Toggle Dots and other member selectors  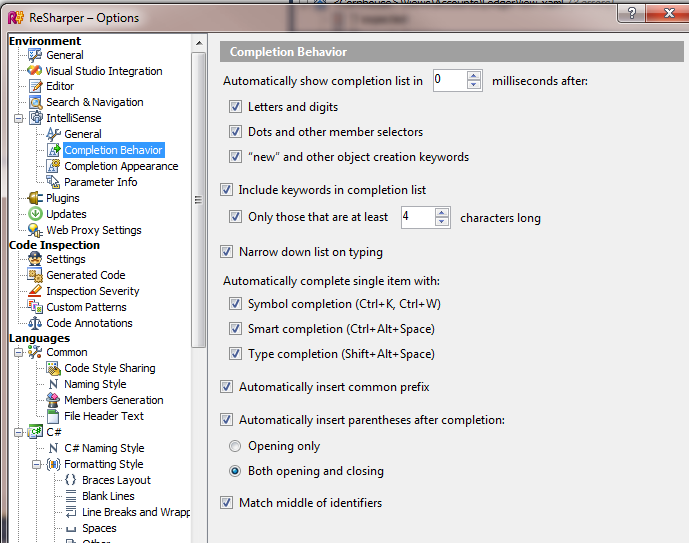pos(236,132)
